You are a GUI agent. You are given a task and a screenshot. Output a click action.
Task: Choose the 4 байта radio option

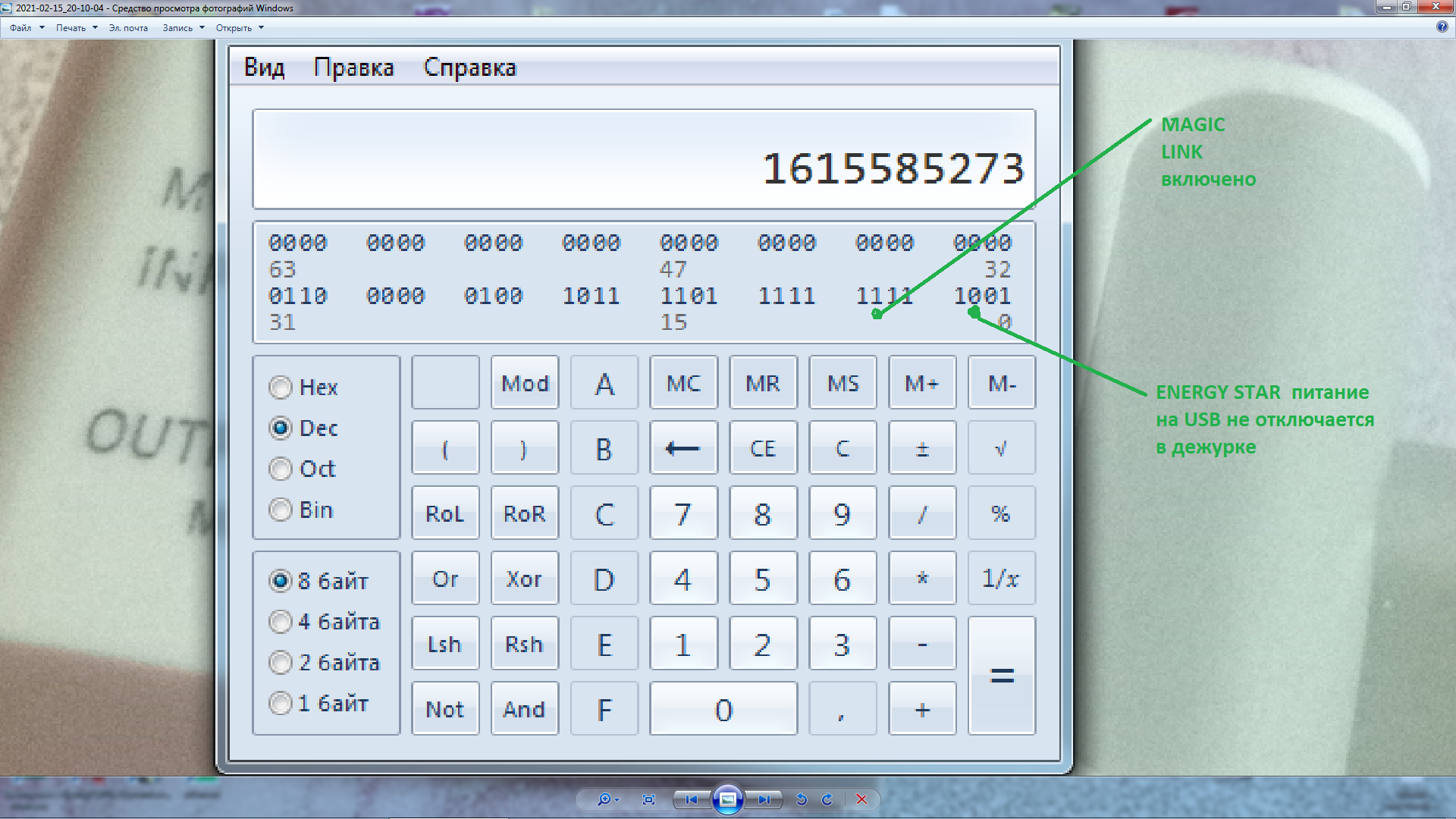[x=281, y=622]
